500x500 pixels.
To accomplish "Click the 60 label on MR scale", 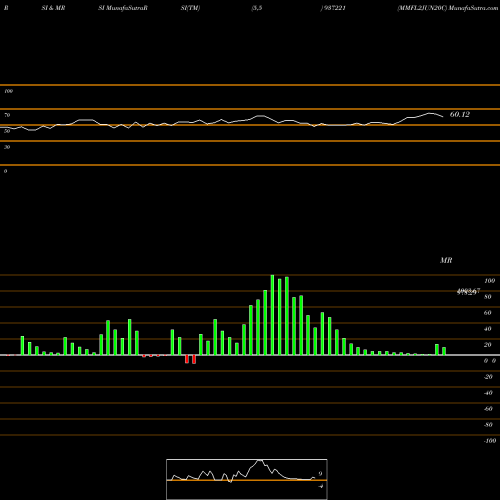I will [488, 313].
